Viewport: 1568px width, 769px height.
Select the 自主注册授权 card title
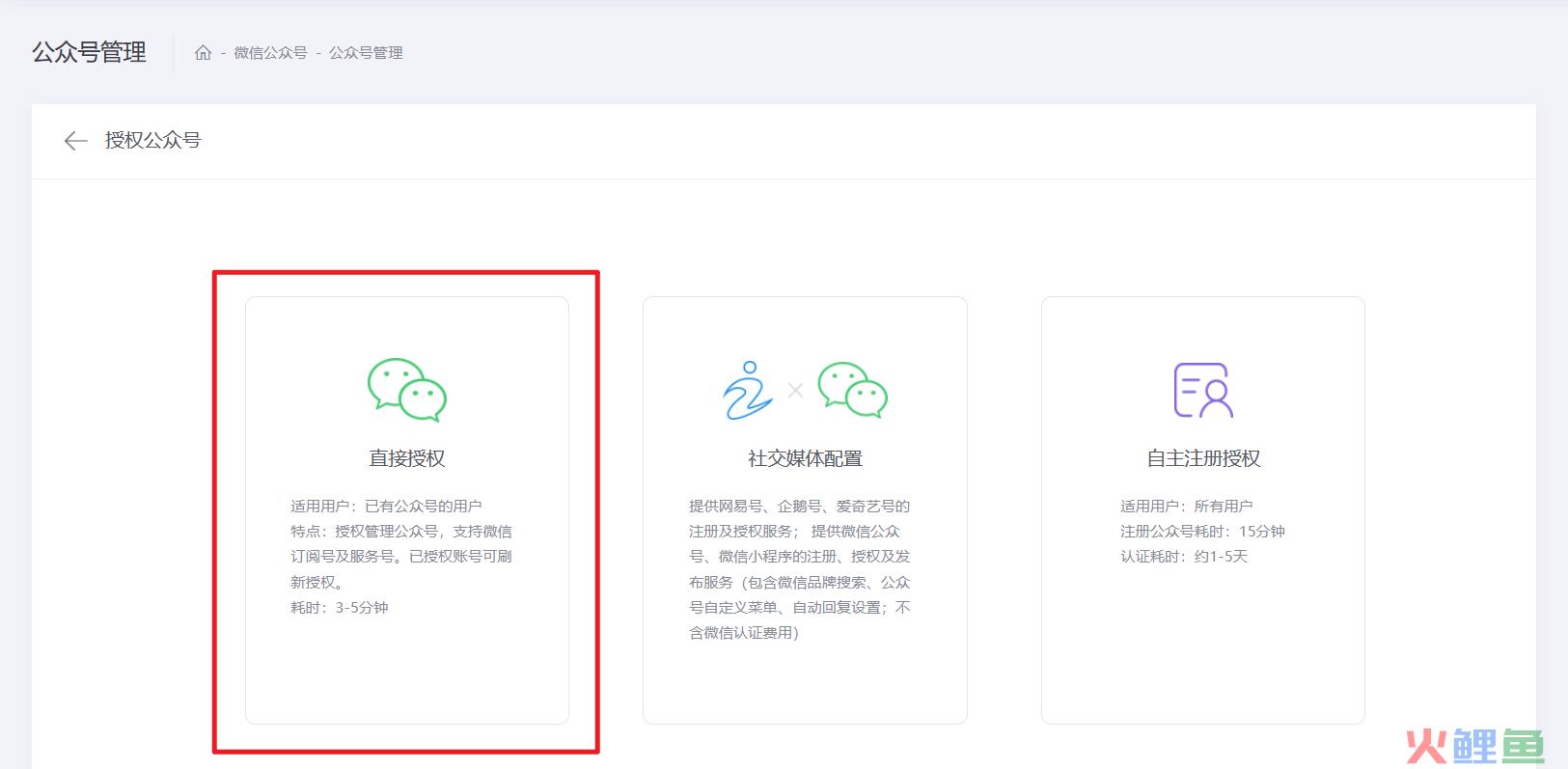(x=1203, y=458)
